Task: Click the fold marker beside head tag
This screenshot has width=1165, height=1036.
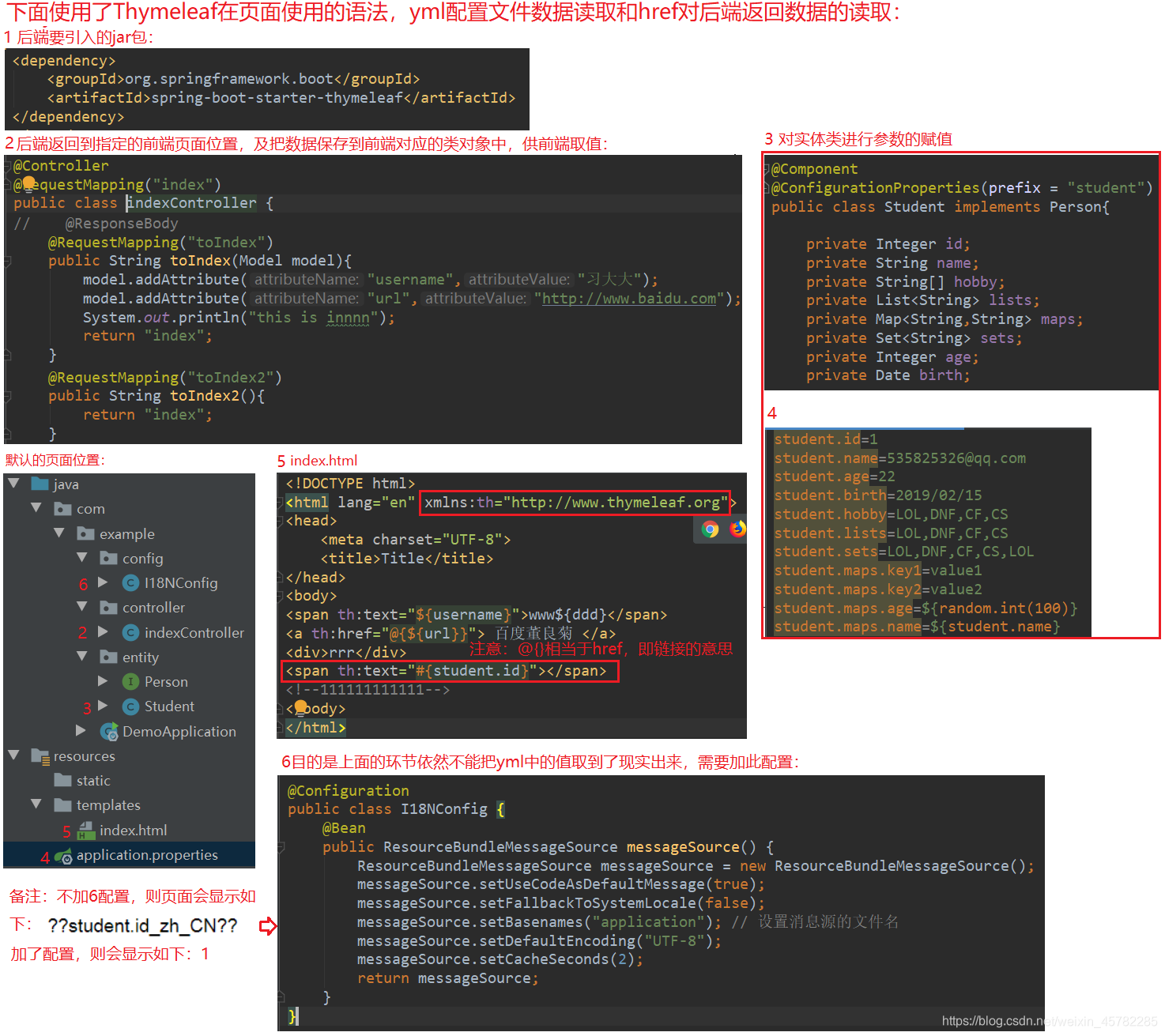Action: [x=280, y=521]
